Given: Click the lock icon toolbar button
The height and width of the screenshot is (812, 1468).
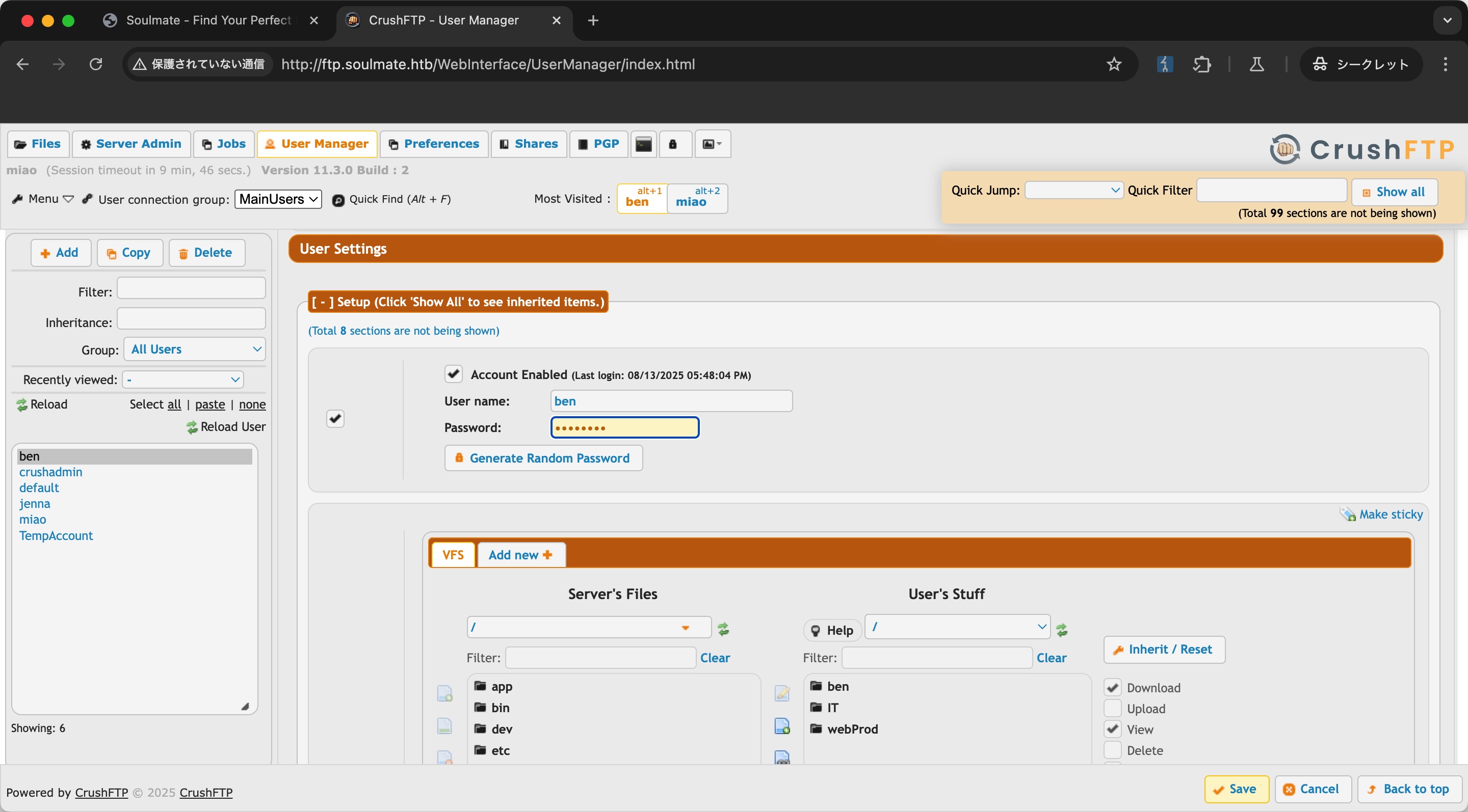Looking at the screenshot, I should [673, 144].
